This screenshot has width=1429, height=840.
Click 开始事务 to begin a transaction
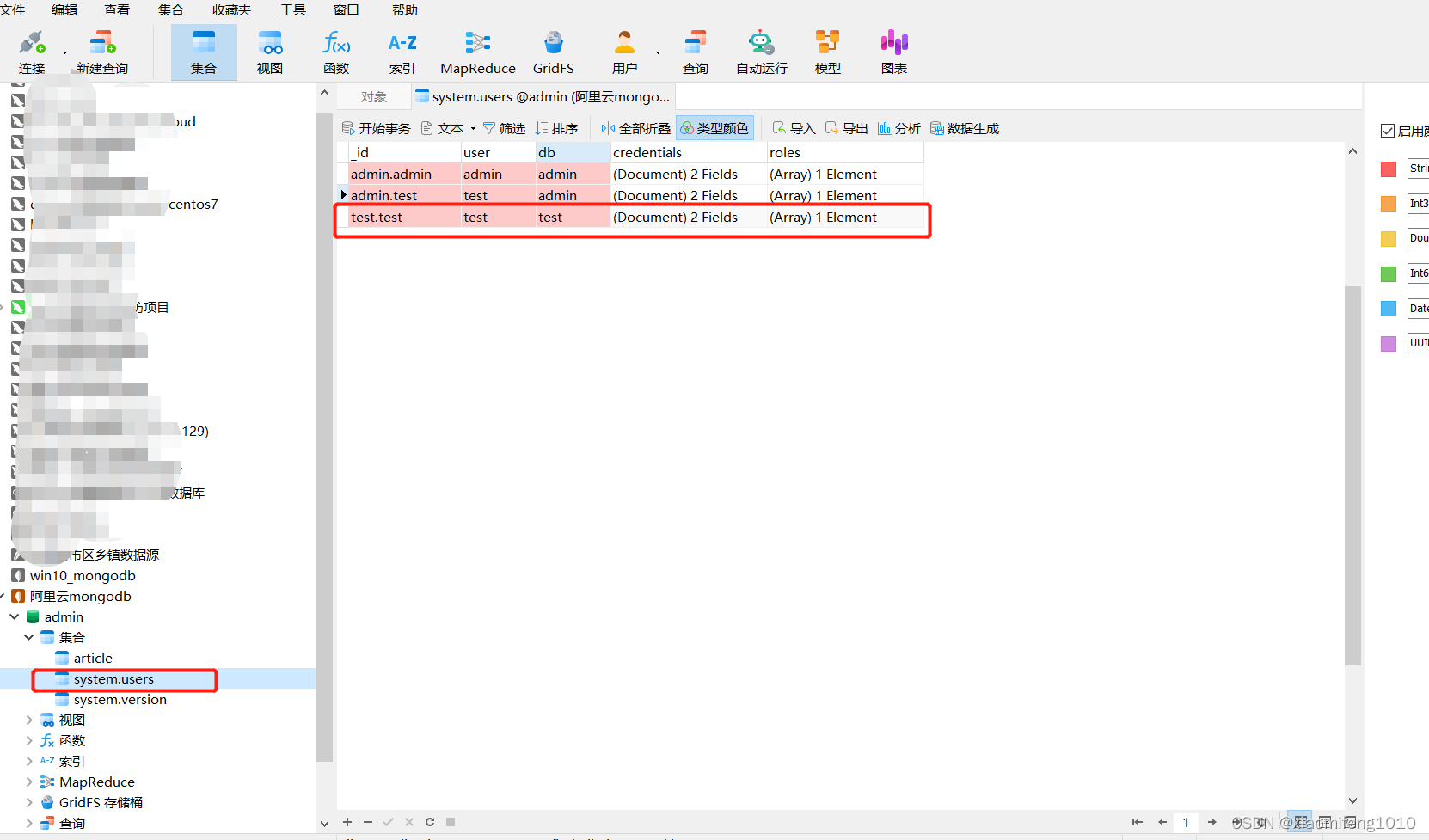pos(376,127)
